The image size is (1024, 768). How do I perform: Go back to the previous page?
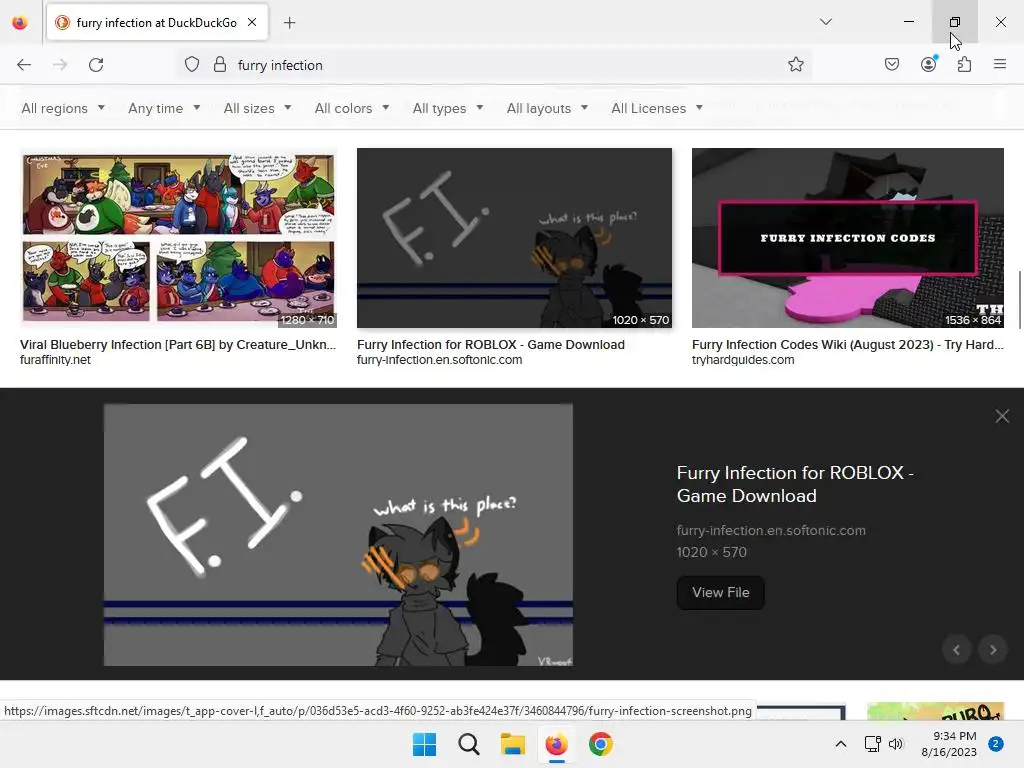coord(24,65)
